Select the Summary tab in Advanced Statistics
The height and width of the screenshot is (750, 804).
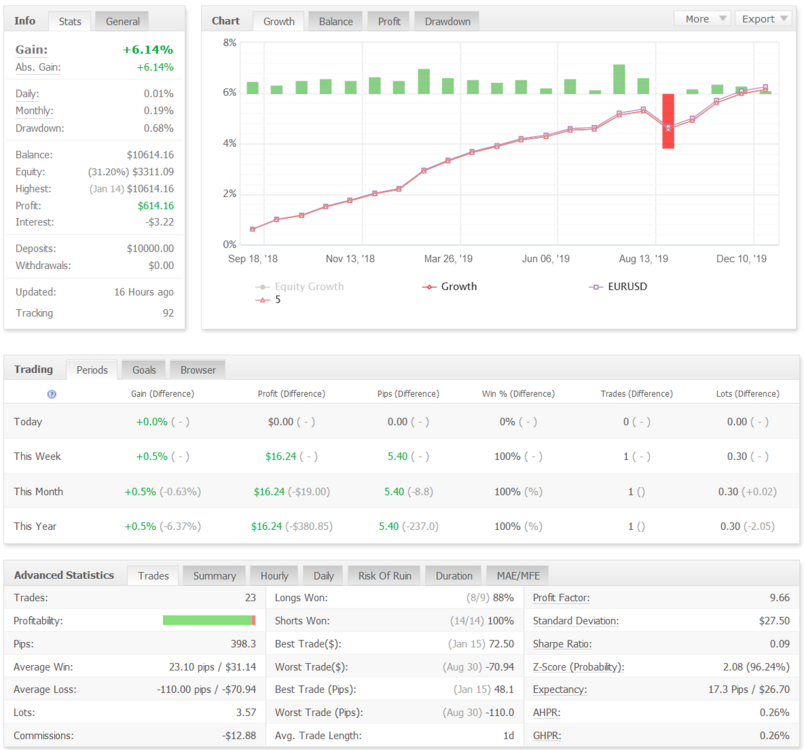(214, 576)
